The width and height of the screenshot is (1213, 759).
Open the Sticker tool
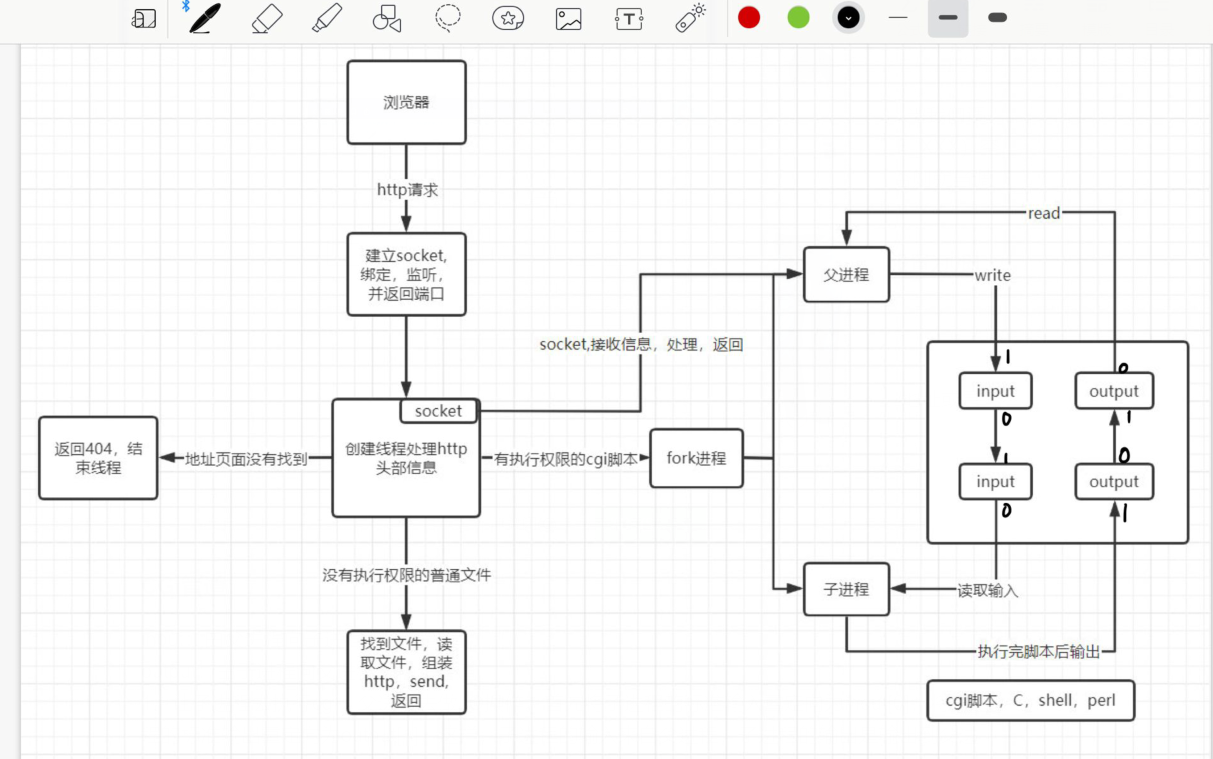click(x=508, y=19)
